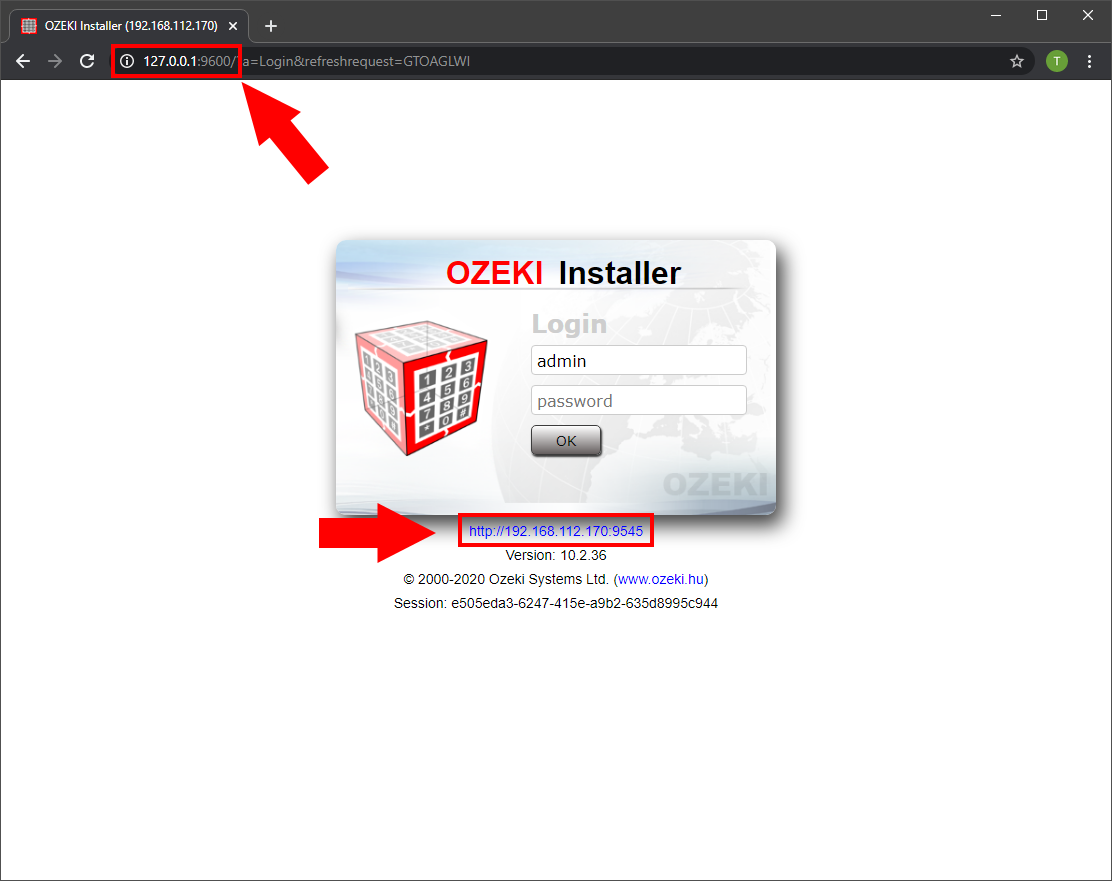The width and height of the screenshot is (1112, 881).
Task: Select the OZEKI Installer browser tab
Action: [x=129, y=26]
